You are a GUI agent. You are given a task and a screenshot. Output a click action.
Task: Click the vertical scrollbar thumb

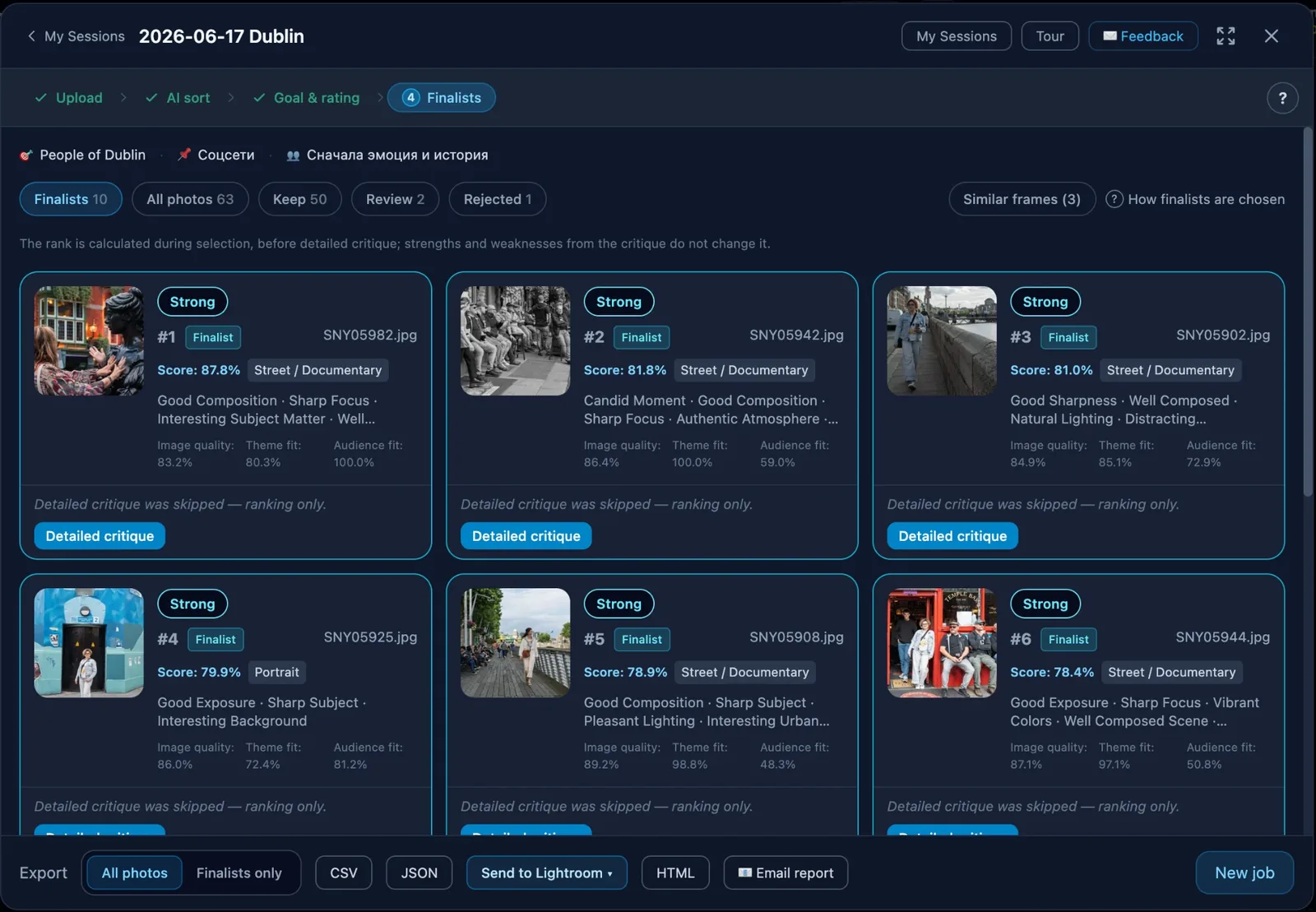[x=1308, y=312]
